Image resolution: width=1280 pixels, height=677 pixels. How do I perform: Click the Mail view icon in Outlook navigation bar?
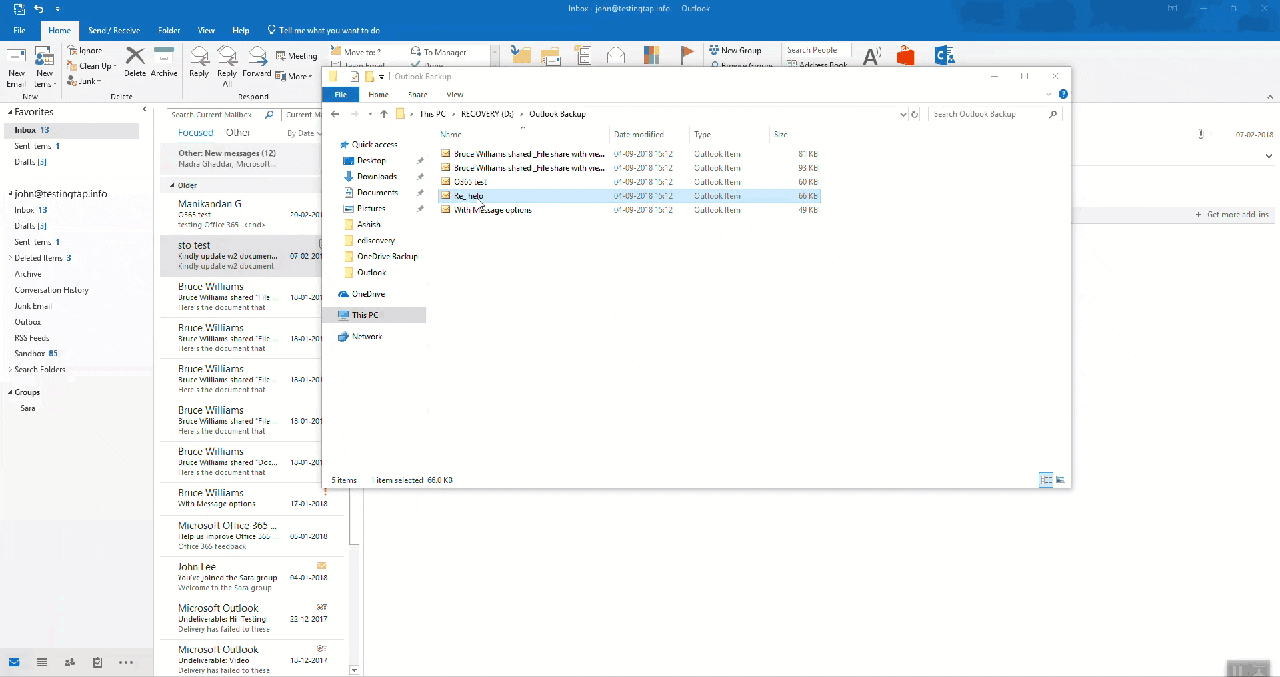[14, 662]
